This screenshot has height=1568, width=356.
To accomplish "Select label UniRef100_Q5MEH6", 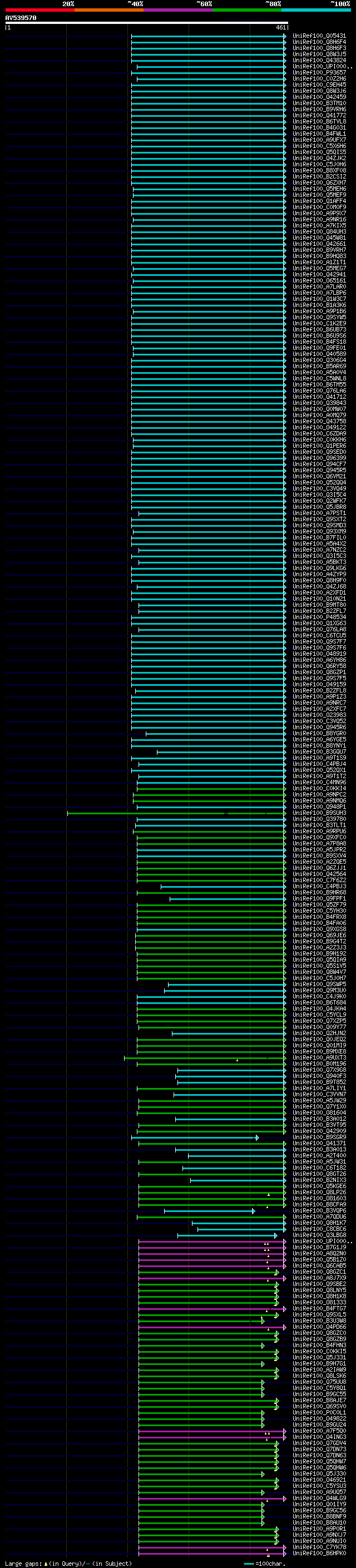I will coord(319,189).
